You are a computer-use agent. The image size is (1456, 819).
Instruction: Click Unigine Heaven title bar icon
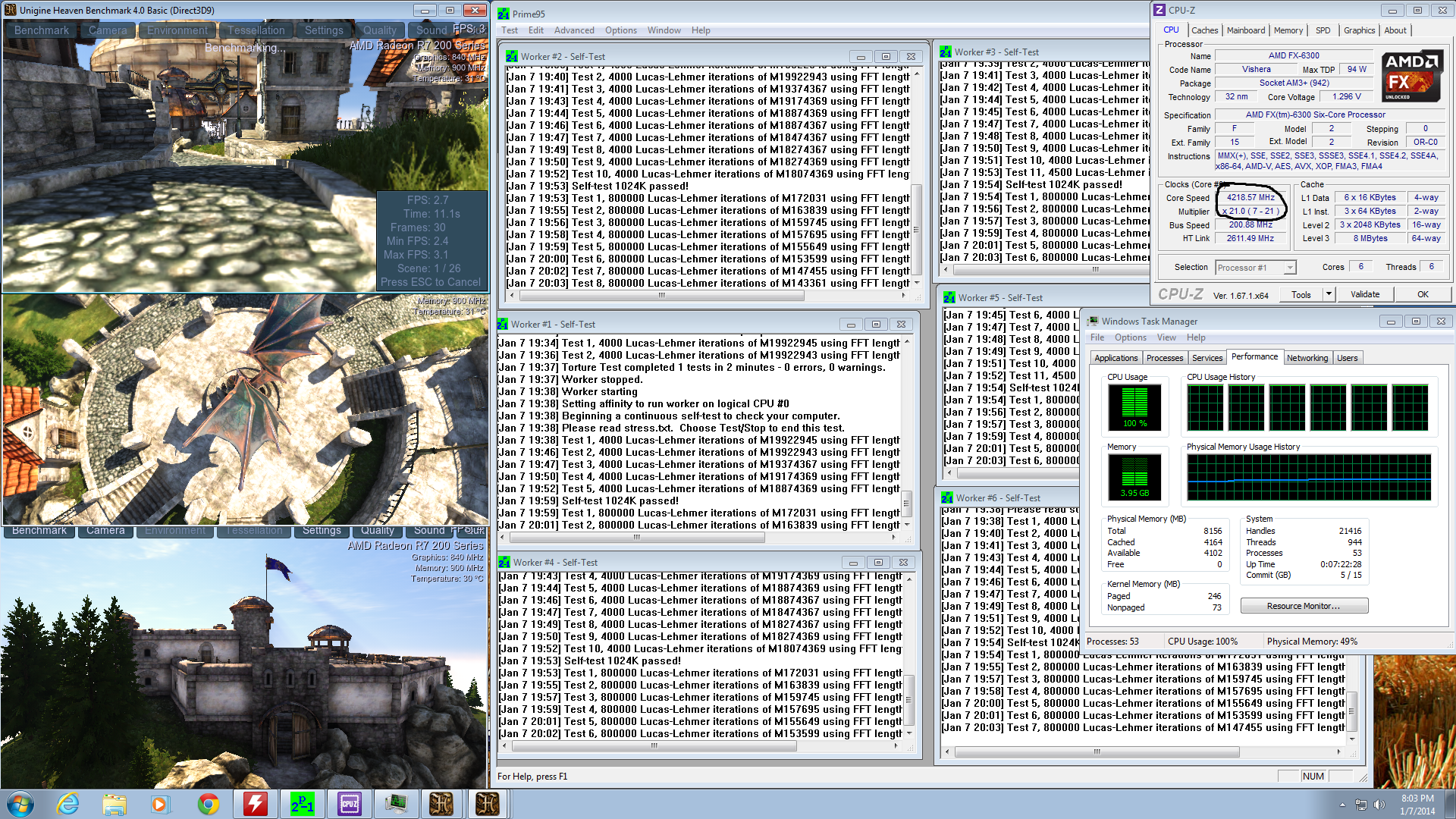tap(10, 10)
